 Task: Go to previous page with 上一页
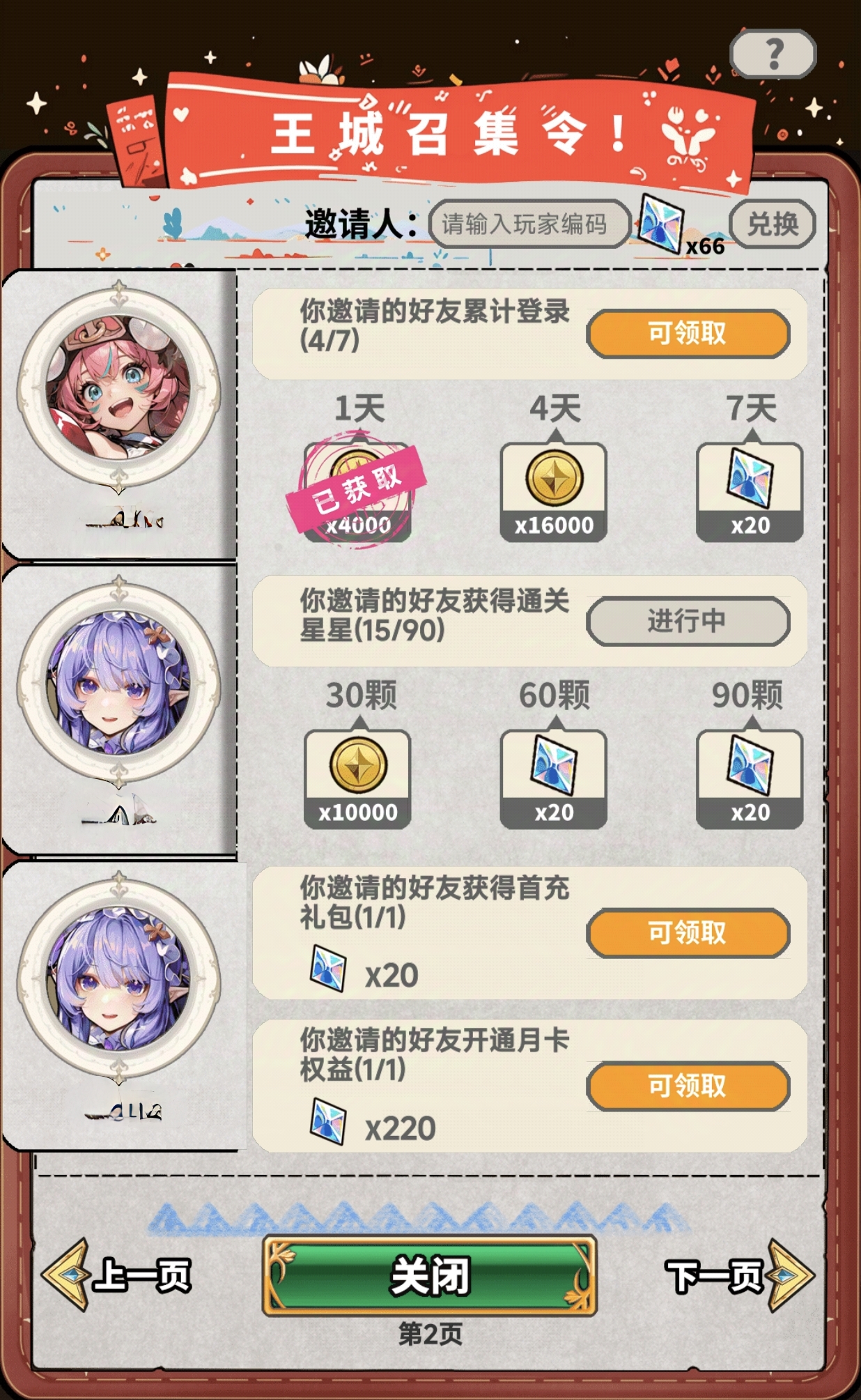tap(117, 1275)
